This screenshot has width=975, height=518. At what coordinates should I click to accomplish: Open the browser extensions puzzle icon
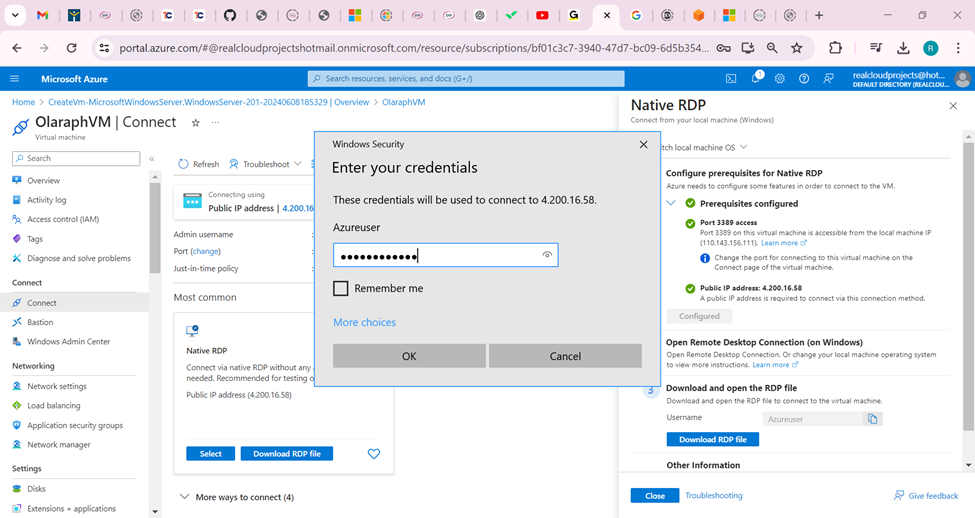coord(835,48)
